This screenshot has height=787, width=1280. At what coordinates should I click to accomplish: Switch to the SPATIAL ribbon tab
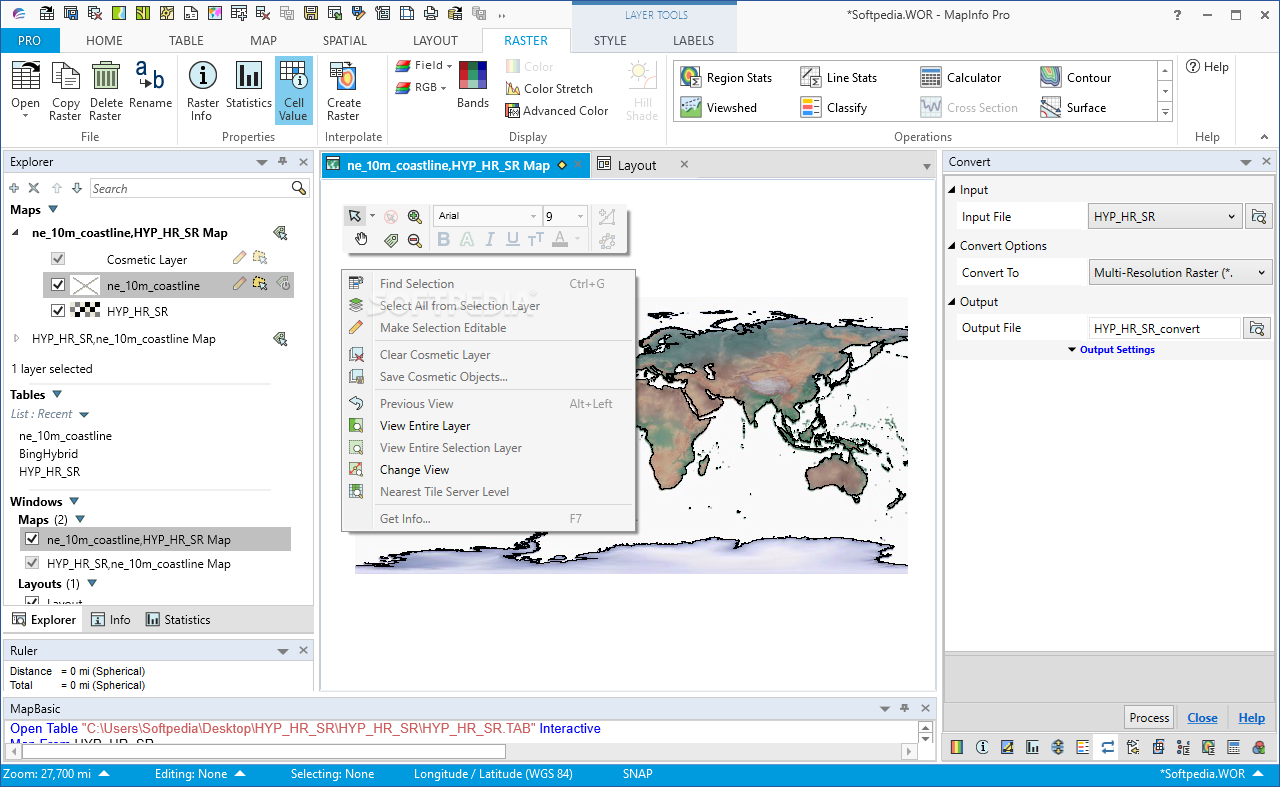(x=345, y=41)
